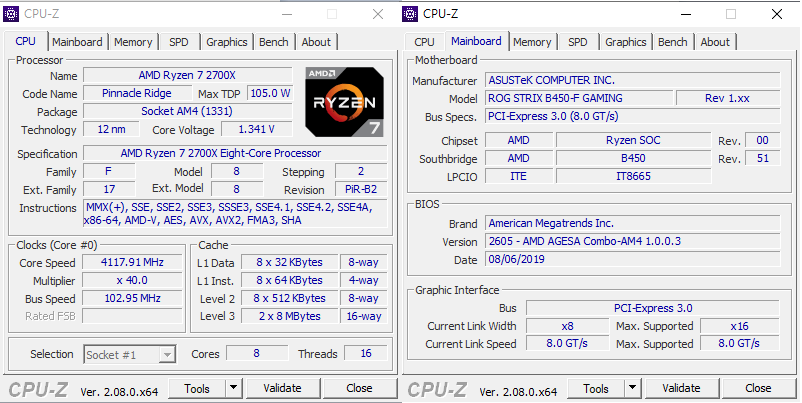Select Mainboard tab in right window
This screenshot has width=802, height=403.
[476, 41]
